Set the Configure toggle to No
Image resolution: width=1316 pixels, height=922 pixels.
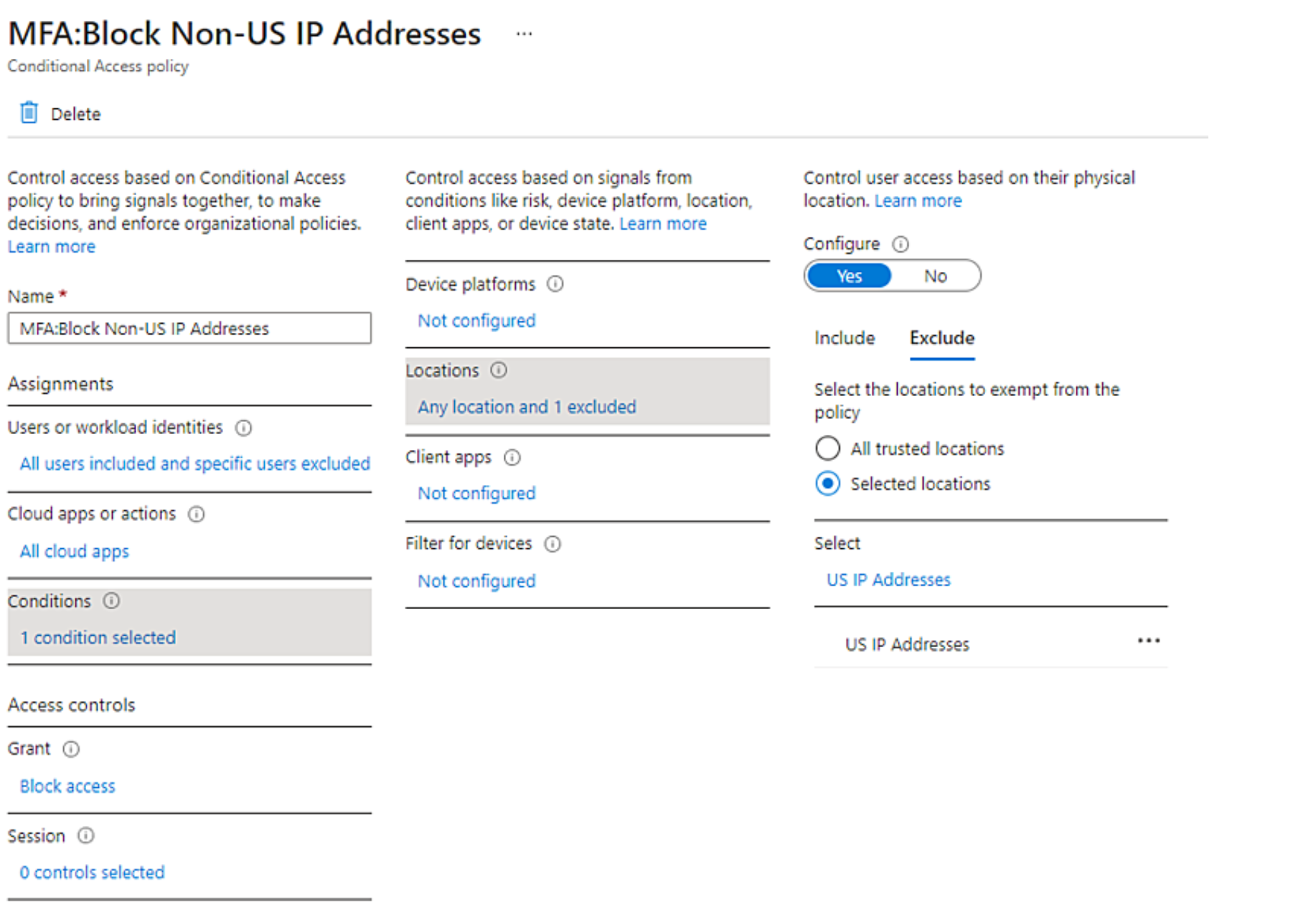[x=935, y=276]
